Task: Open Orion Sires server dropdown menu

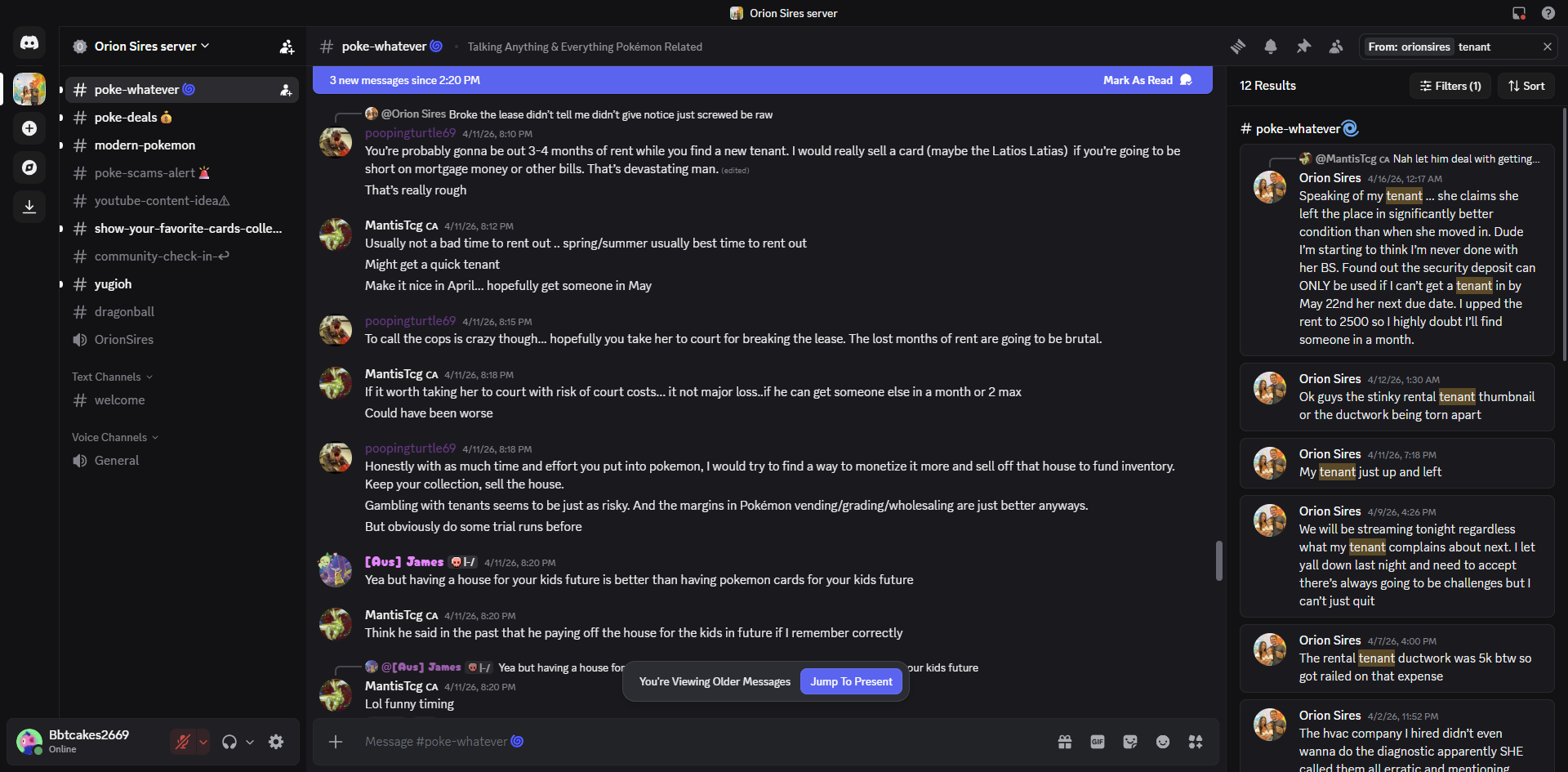Action: click(x=152, y=47)
